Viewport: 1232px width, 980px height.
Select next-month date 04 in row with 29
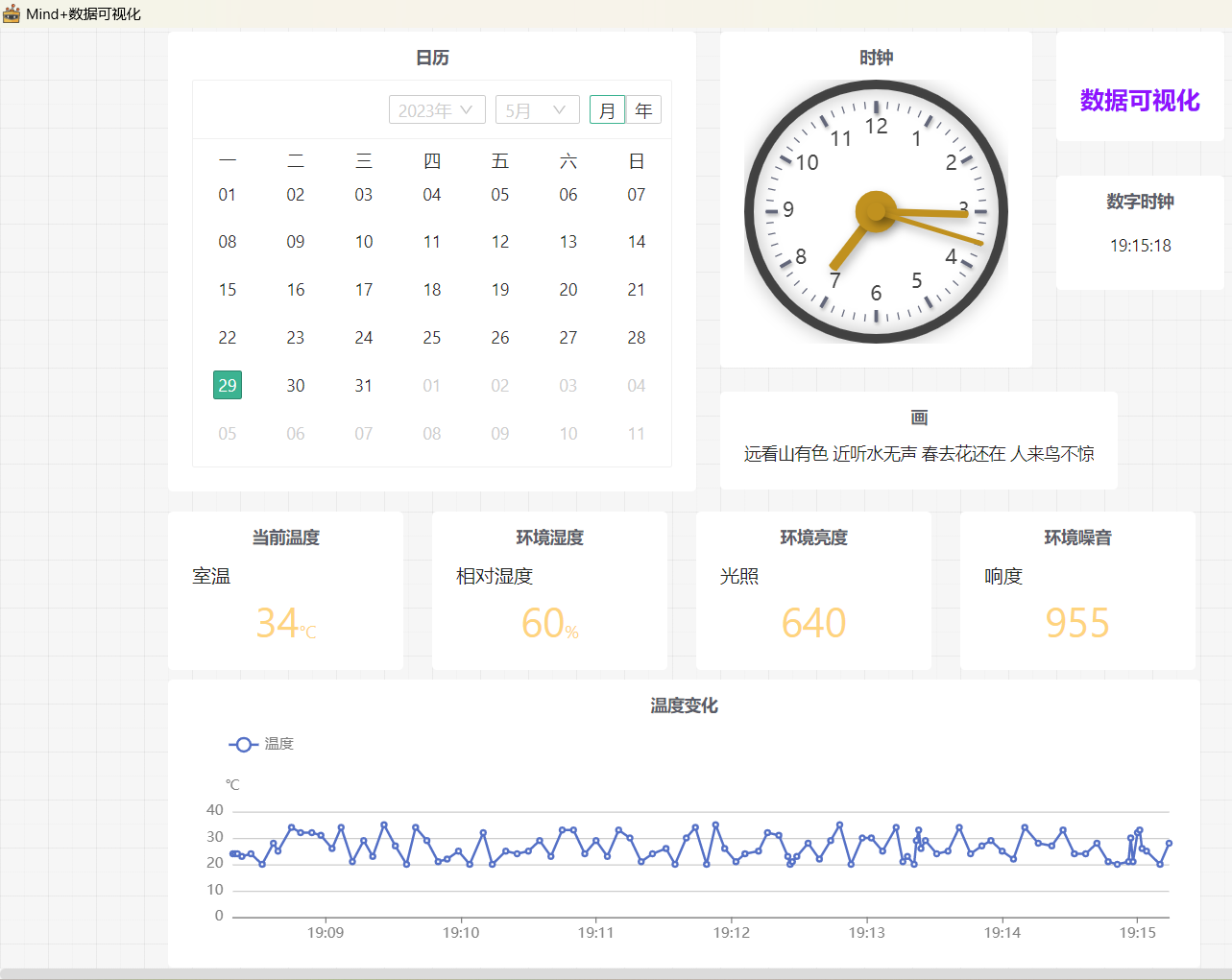(637, 385)
